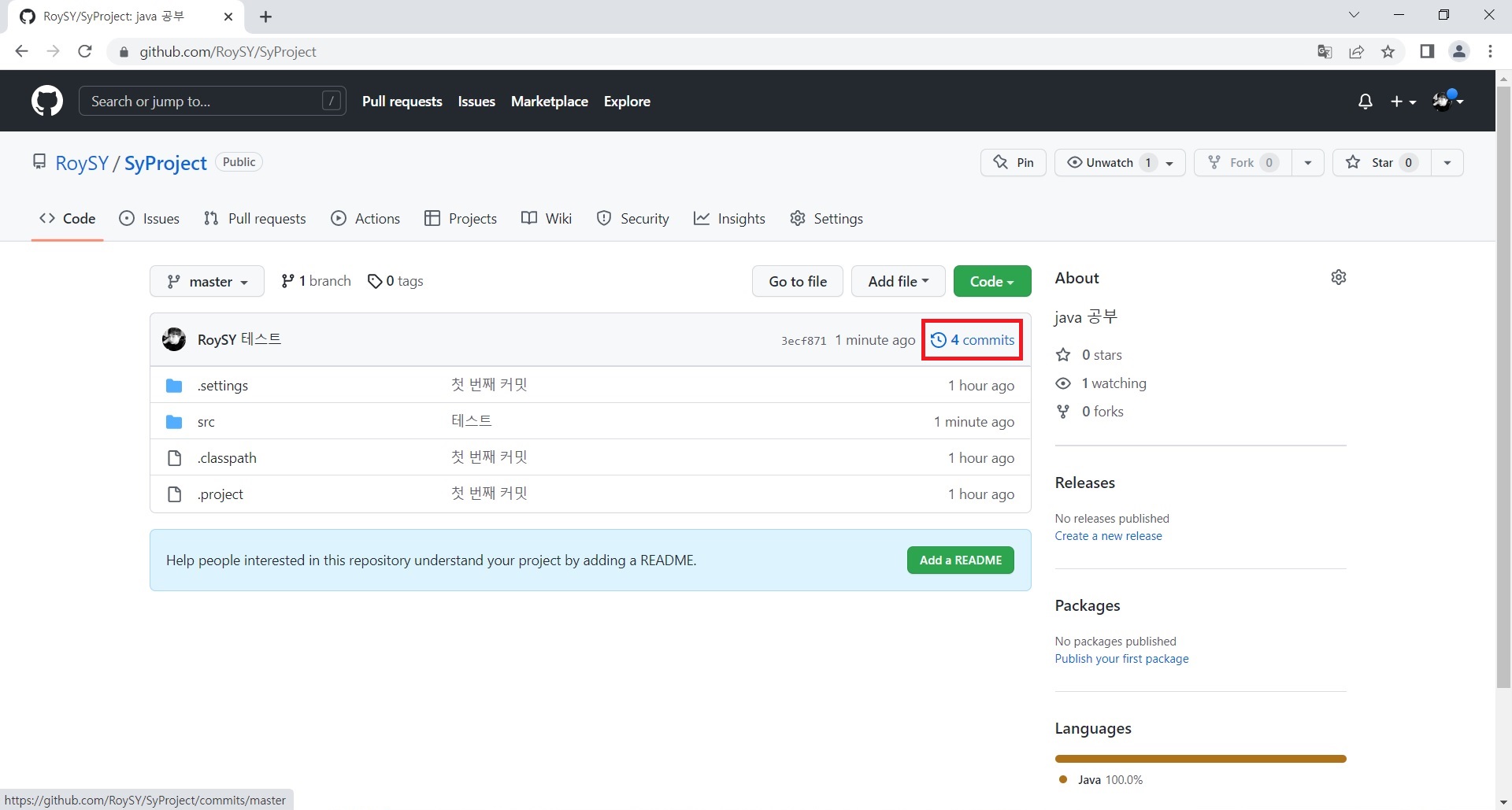1512x810 pixels.
Task: Go forward in browser history
Action: (53, 51)
